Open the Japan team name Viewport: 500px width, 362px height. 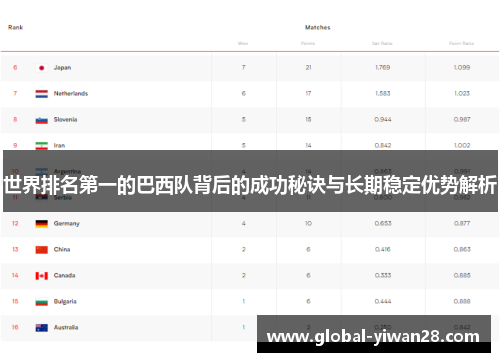pyautogui.click(x=62, y=68)
